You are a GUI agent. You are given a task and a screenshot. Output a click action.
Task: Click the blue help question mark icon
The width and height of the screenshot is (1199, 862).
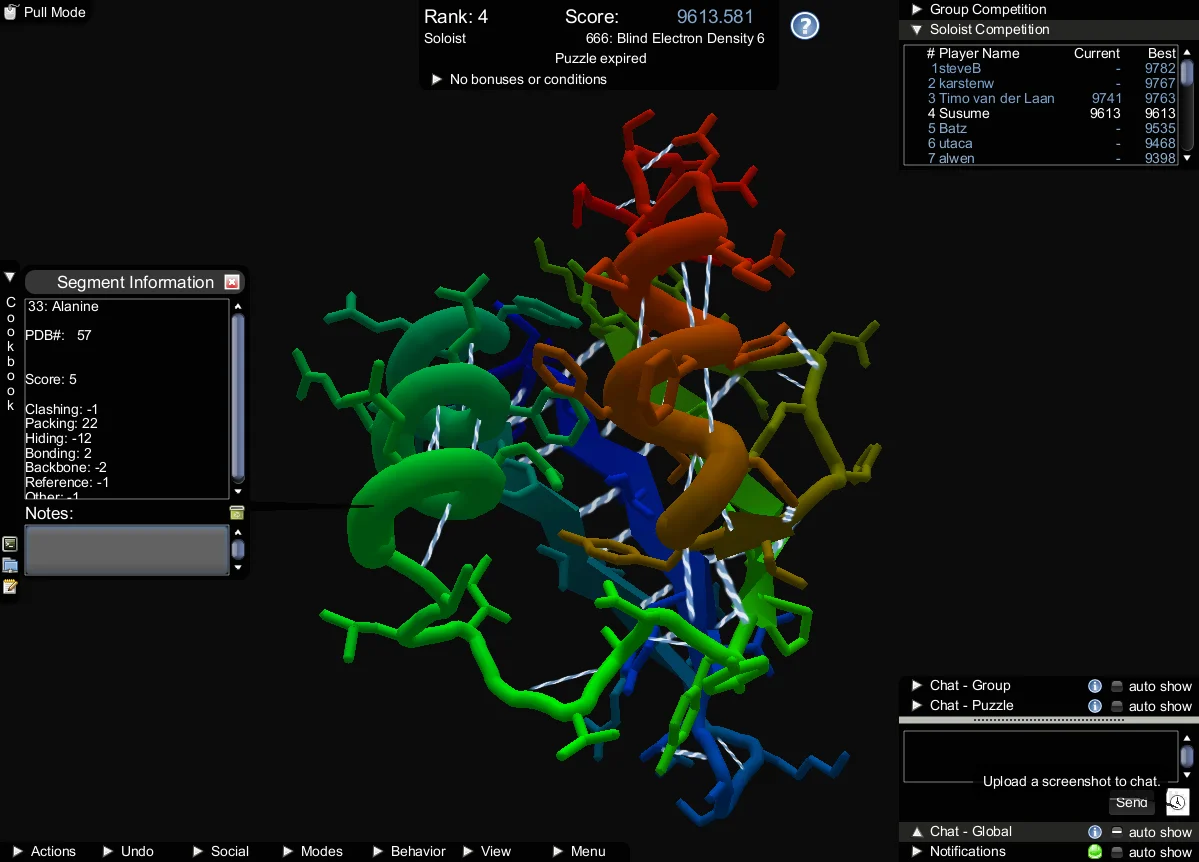point(805,26)
